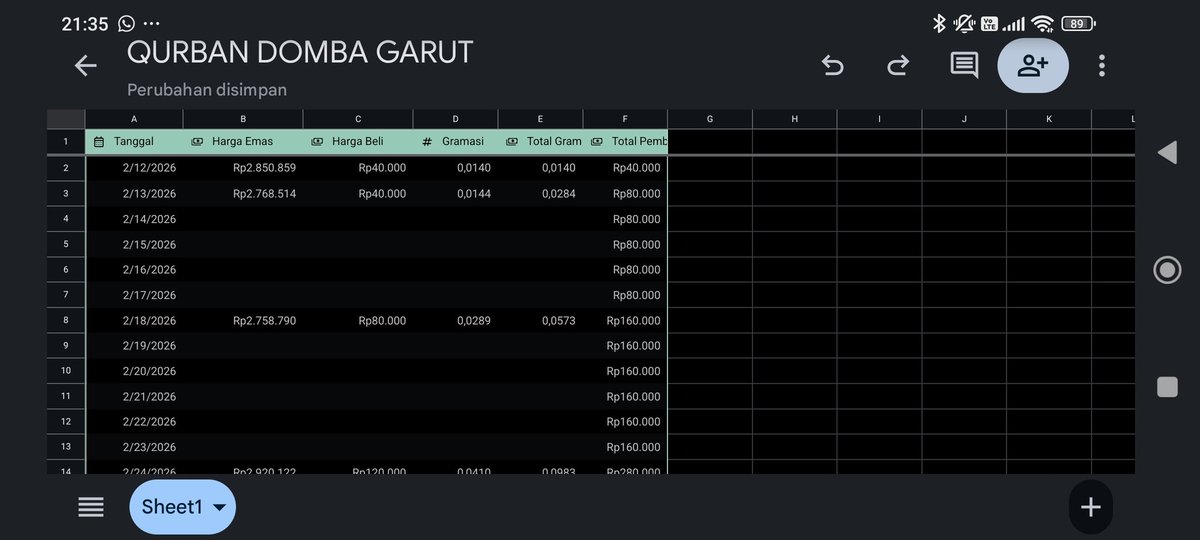Select Rp80.000 total cell in row 5
Screen dimensions: 1200x540
coord(625,244)
